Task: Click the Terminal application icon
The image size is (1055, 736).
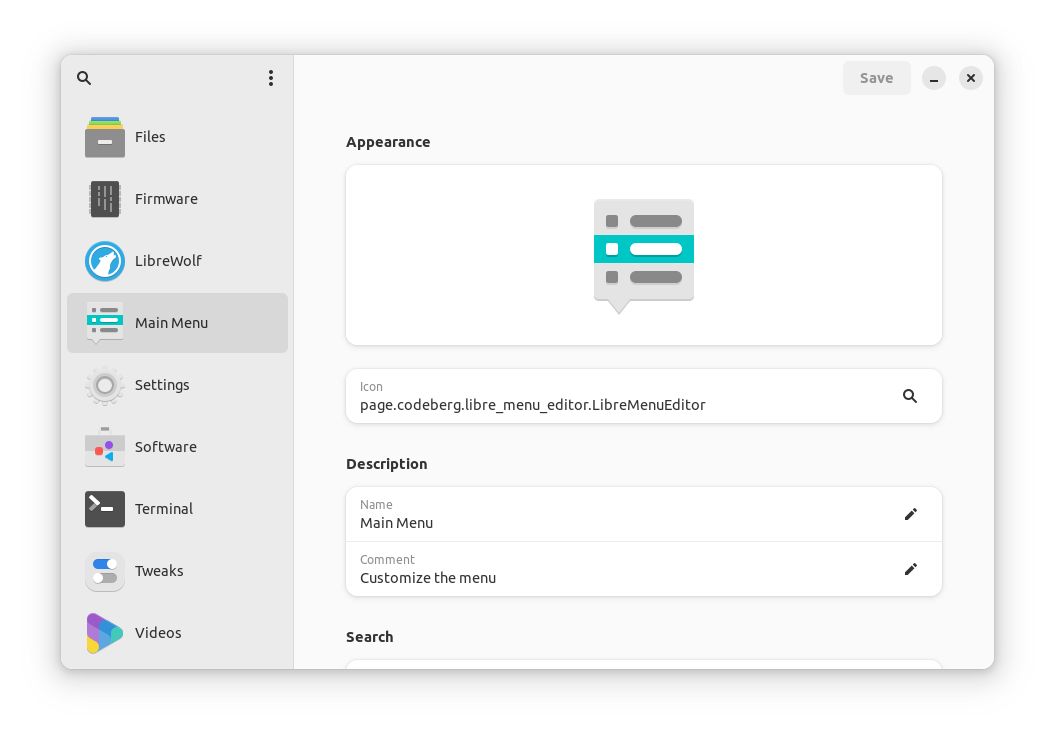Action: click(x=105, y=509)
